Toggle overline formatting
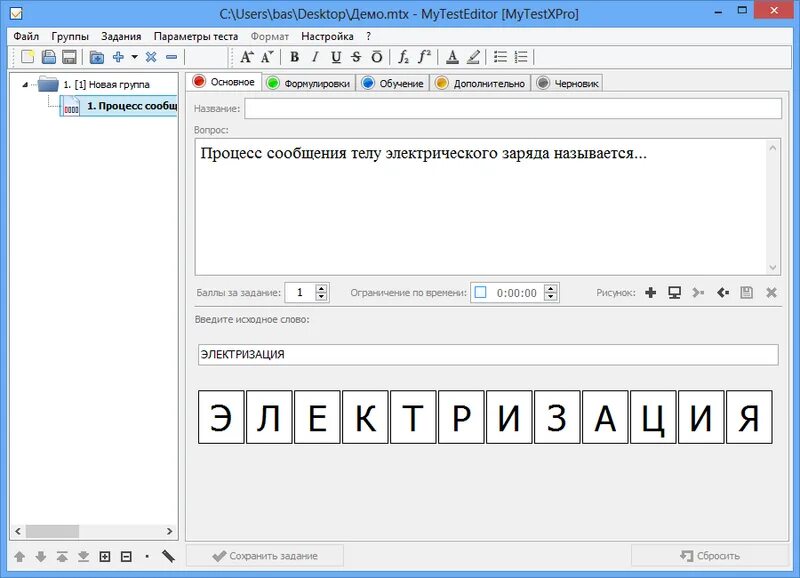This screenshot has height=578, width=800. click(x=377, y=57)
